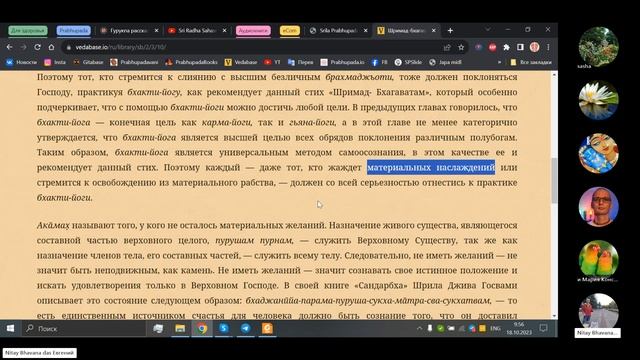Screen dimensions: 640x360
Task: Open the tab search dropdown chevron
Action: pyautogui.click(x=488, y=29)
